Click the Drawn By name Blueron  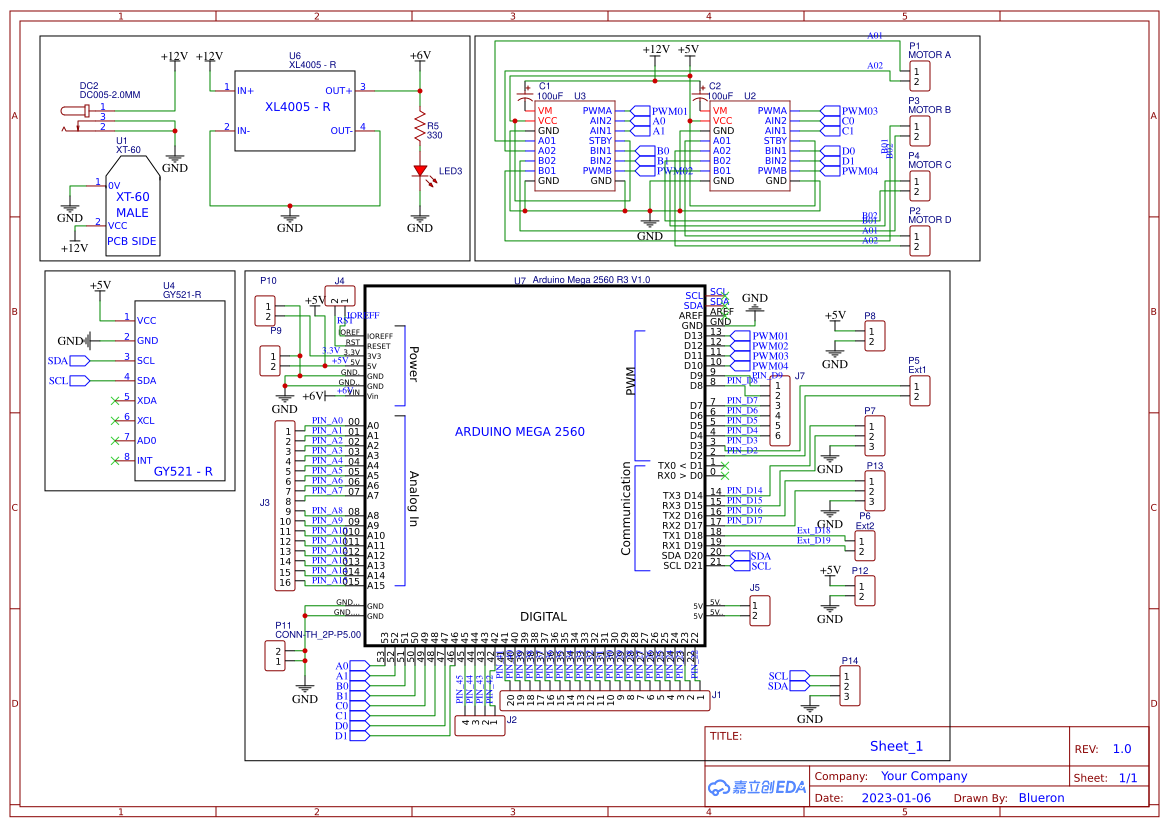pyautogui.click(x=1040, y=797)
